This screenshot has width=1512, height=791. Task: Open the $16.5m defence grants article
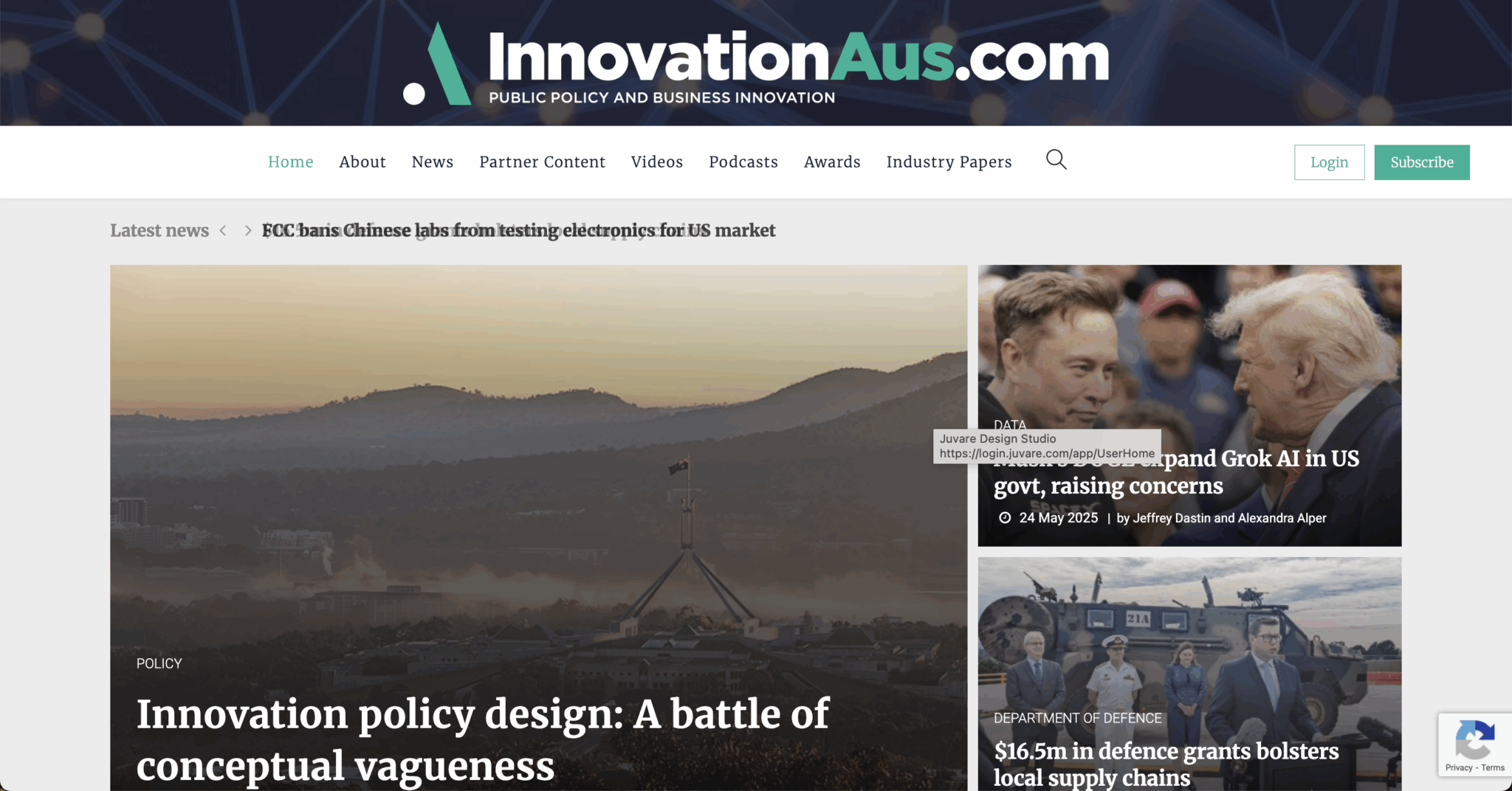[1166, 764]
